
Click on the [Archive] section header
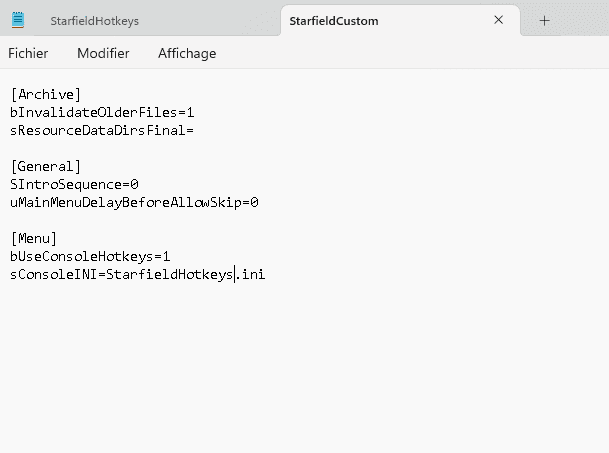coord(45,94)
